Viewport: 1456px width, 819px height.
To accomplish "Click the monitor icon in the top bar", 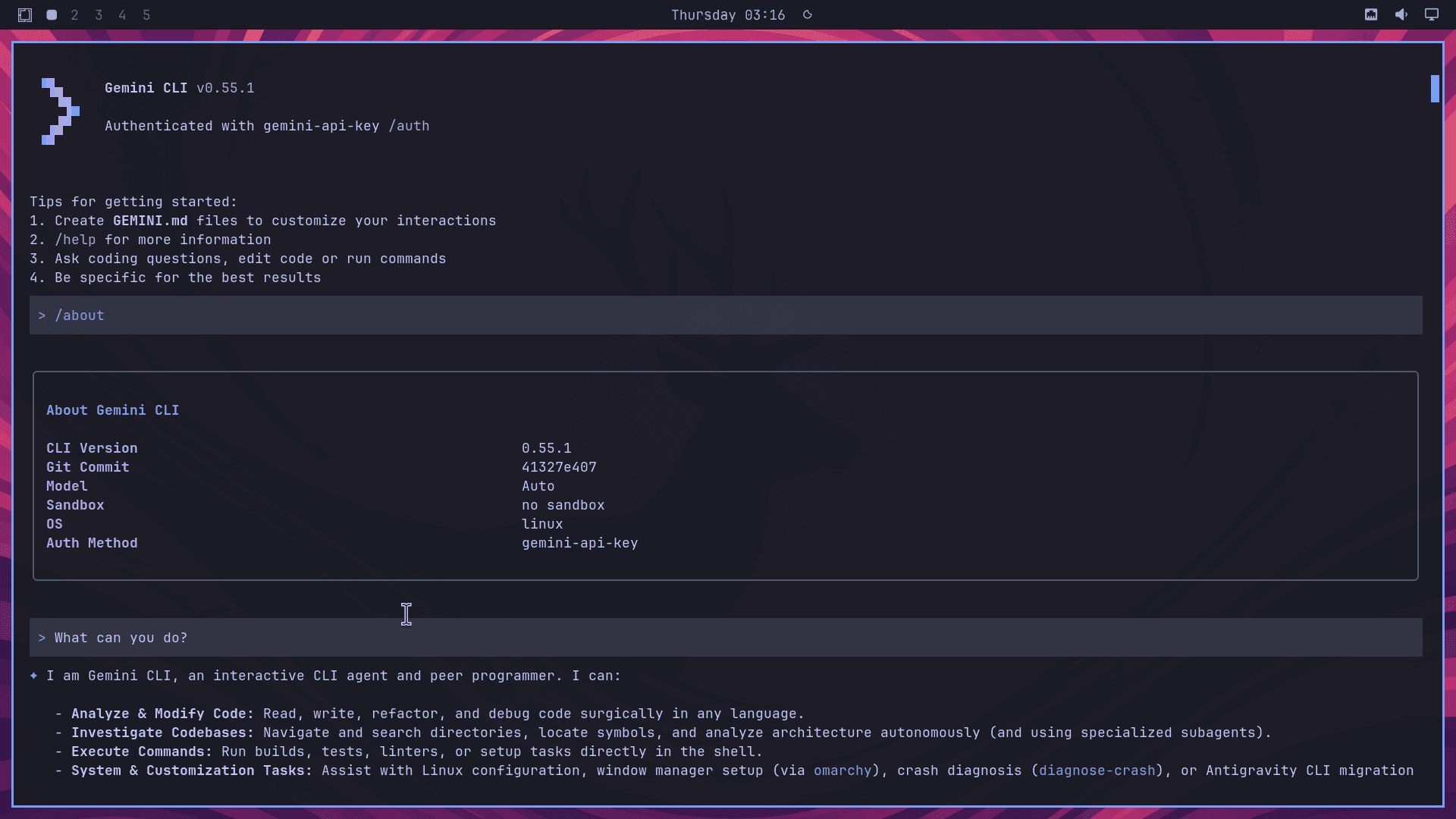I will click(x=1432, y=15).
